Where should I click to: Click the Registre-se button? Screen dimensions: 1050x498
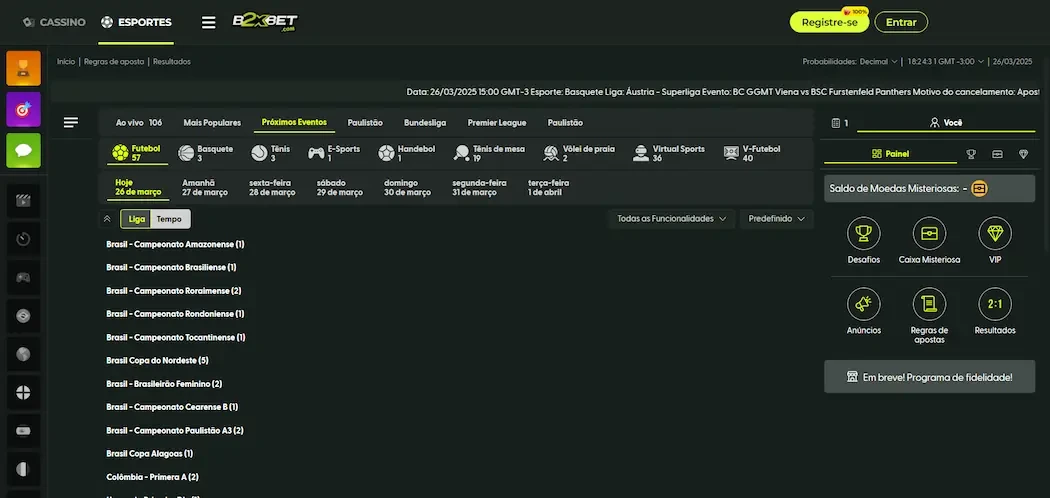829,22
